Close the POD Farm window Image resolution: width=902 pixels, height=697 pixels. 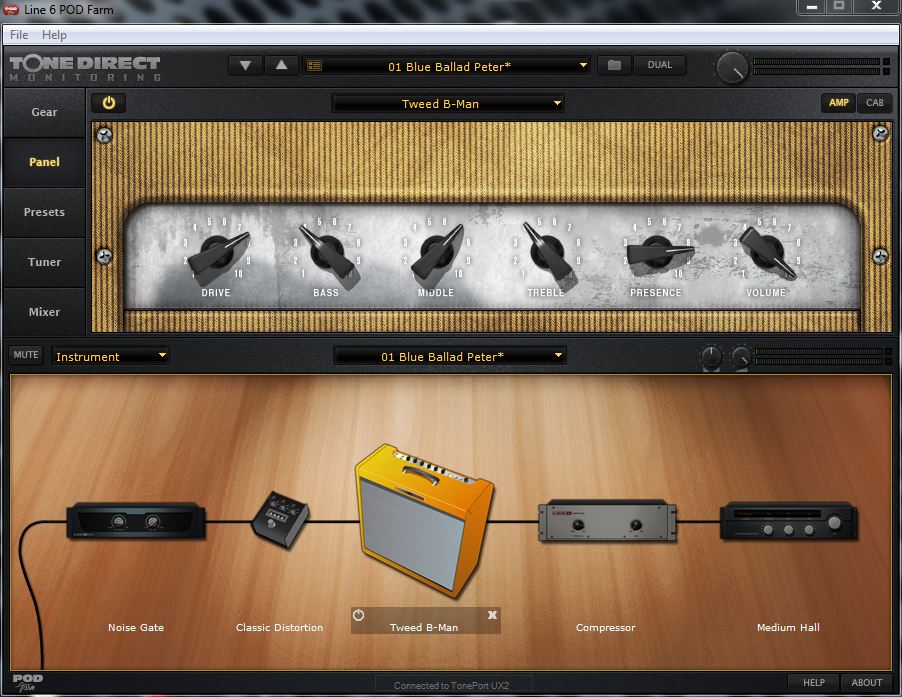point(876,7)
